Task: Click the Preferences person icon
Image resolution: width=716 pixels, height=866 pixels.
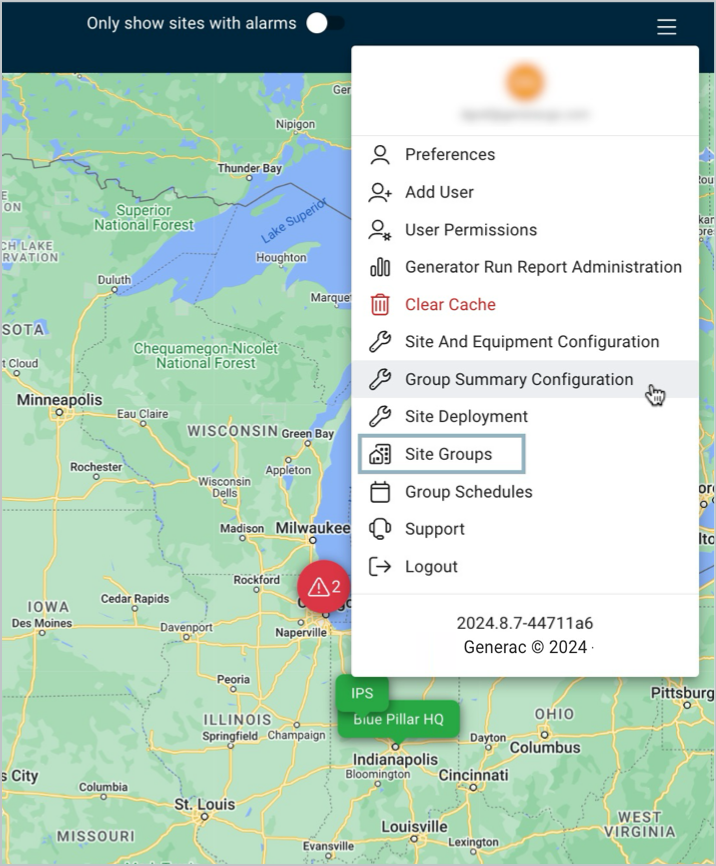Action: pyautogui.click(x=380, y=155)
